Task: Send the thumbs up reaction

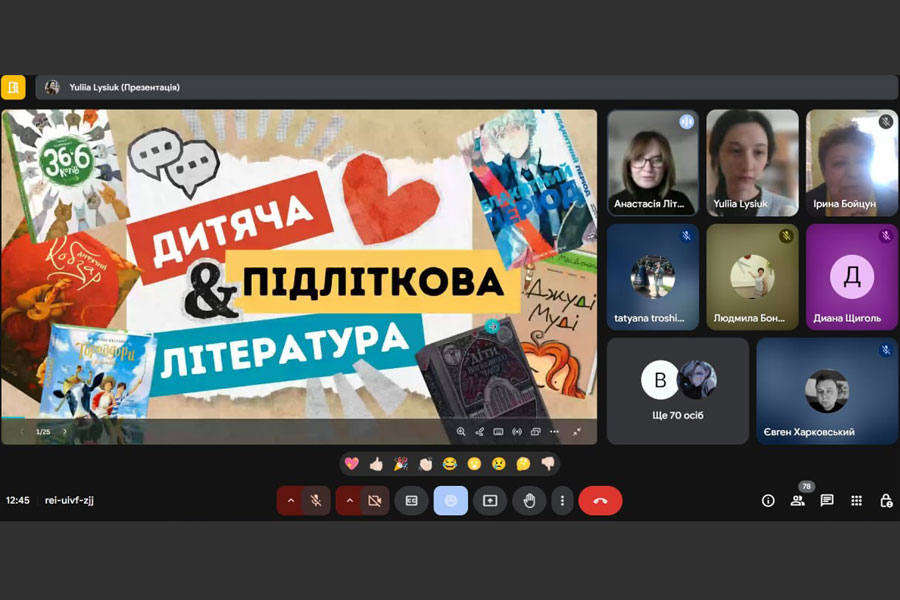Action: 376,463
